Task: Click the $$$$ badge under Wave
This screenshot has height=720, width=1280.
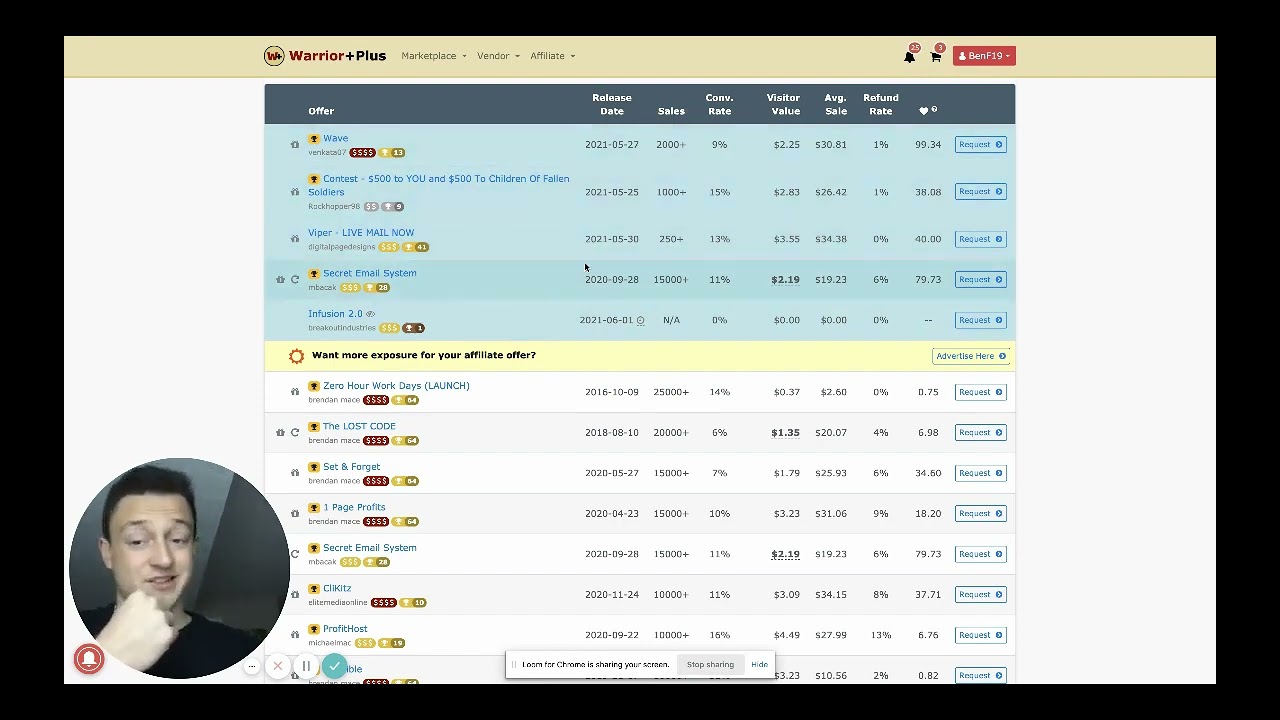Action: 362,153
